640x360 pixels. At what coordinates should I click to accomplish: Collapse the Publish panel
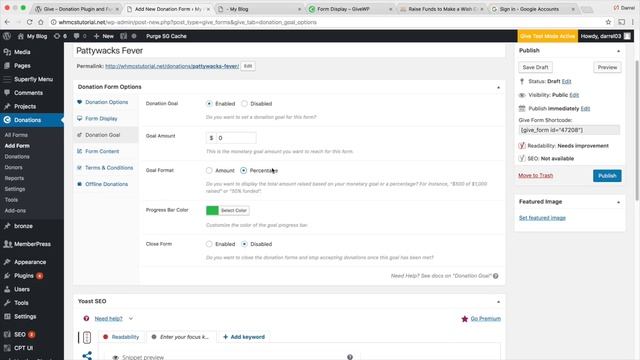point(618,51)
